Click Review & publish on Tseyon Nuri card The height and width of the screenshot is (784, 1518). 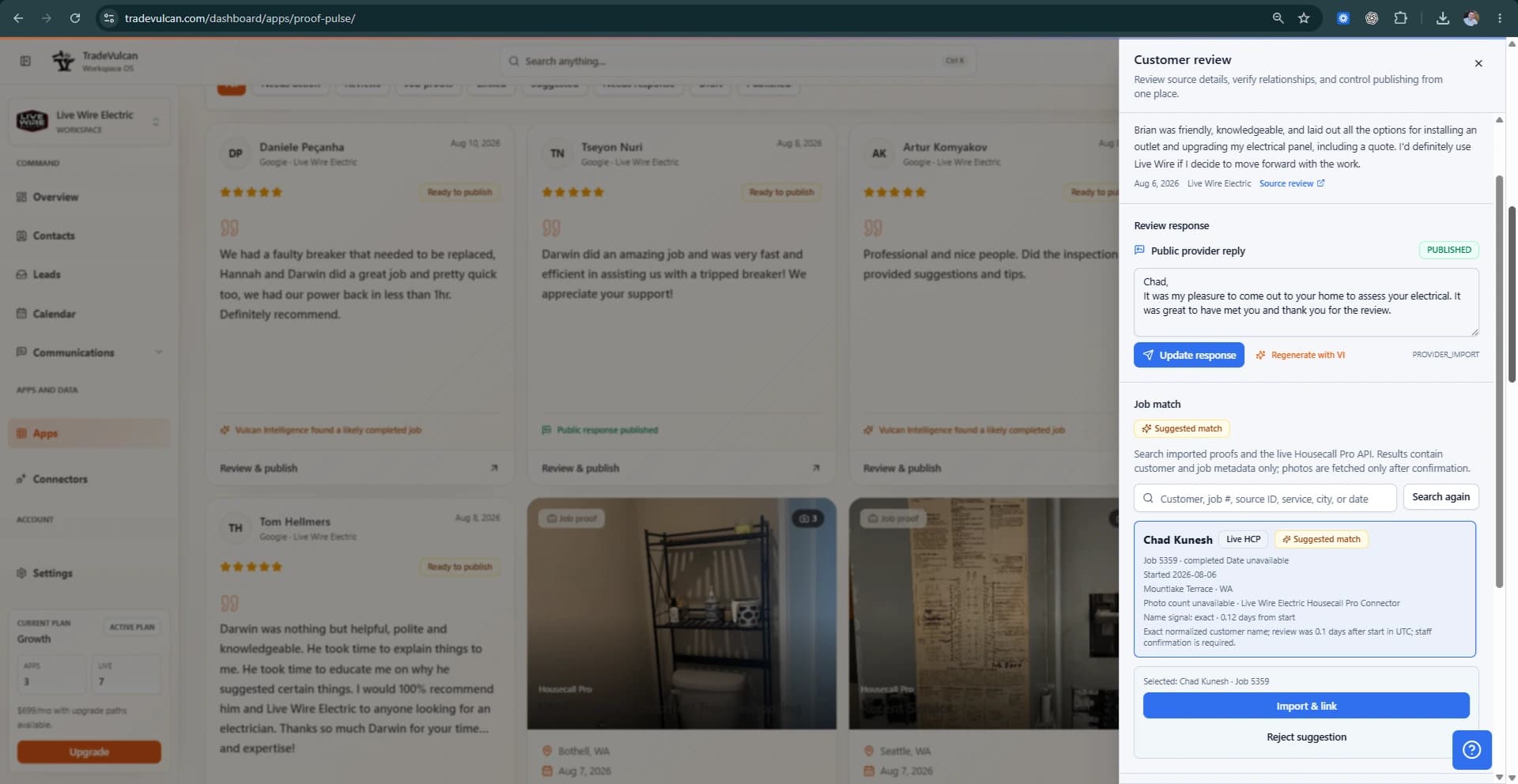[x=580, y=468]
